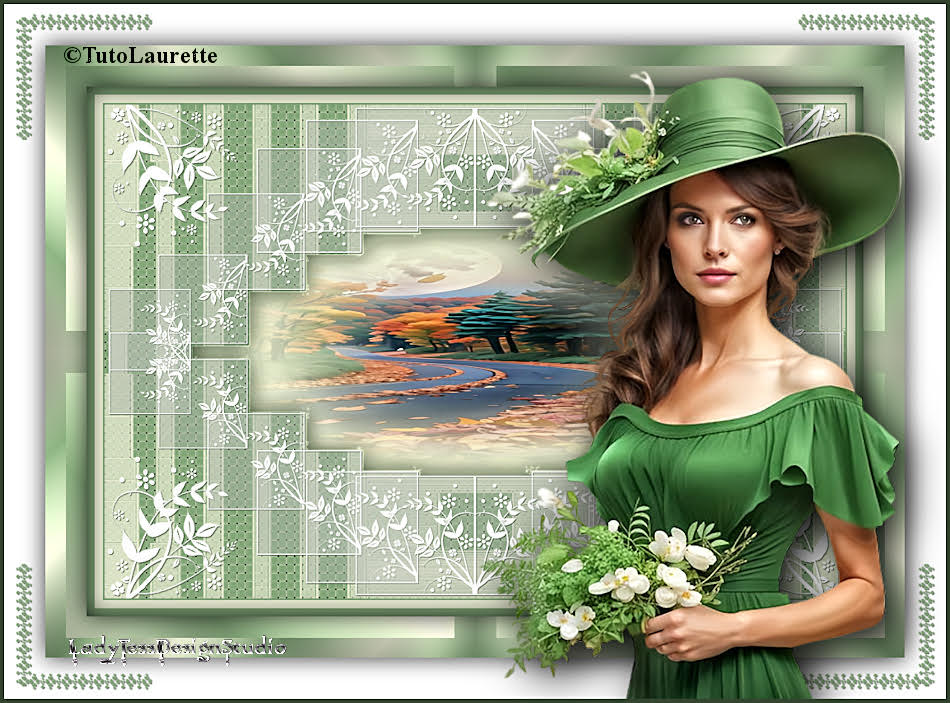Click the ©TutoLaurette watermark text

[140, 56]
